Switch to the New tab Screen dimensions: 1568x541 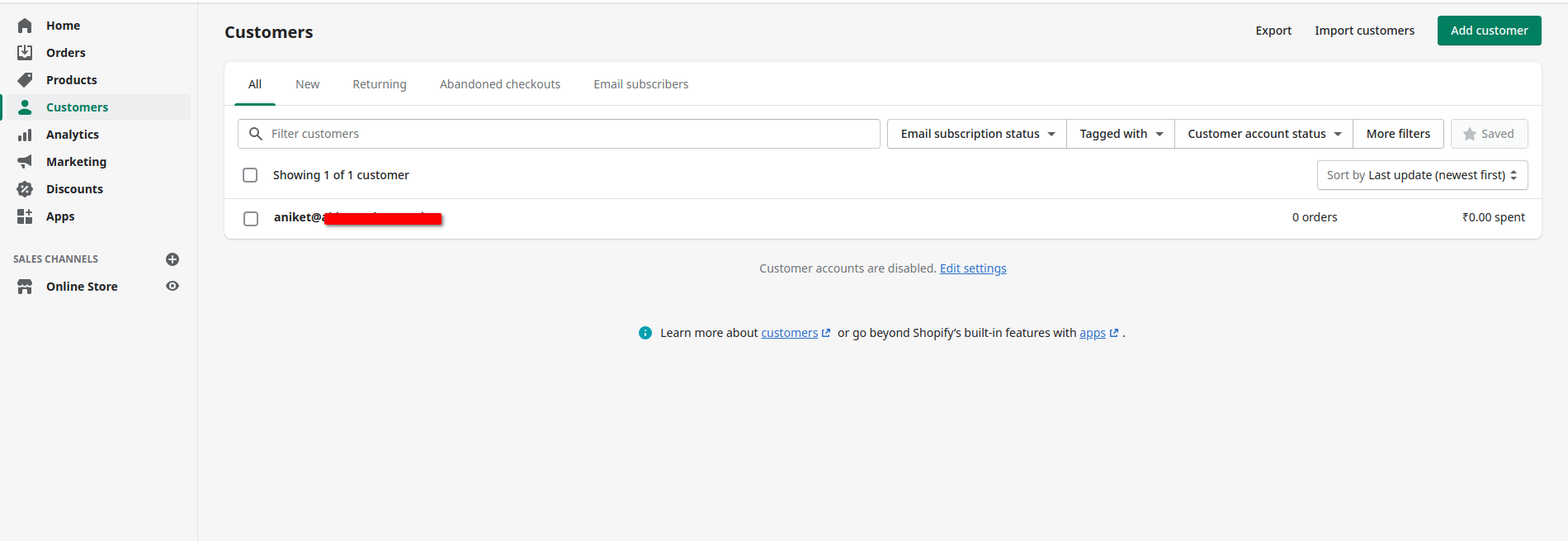click(x=308, y=84)
